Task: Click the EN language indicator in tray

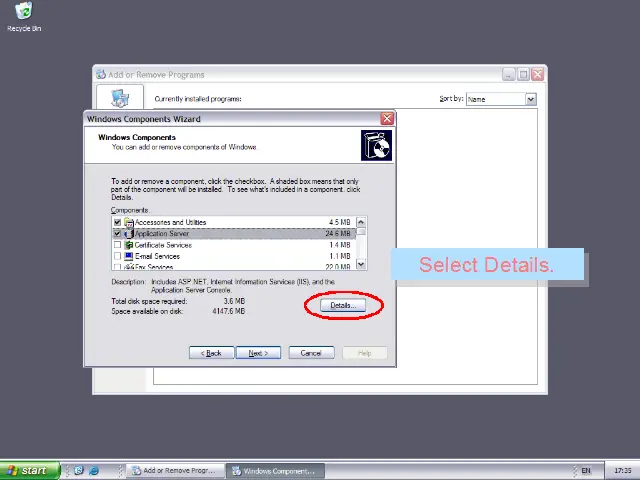Action: [586, 471]
